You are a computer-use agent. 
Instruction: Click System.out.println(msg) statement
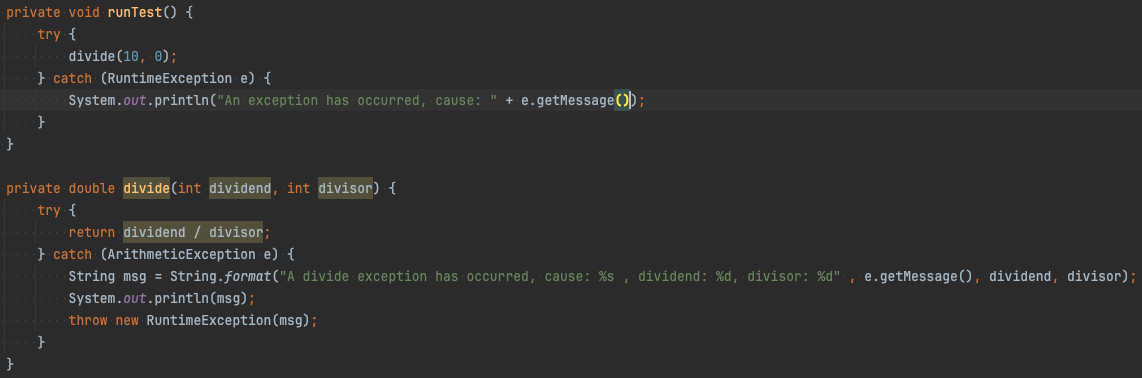pyautogui.click(x=162, y=299)
